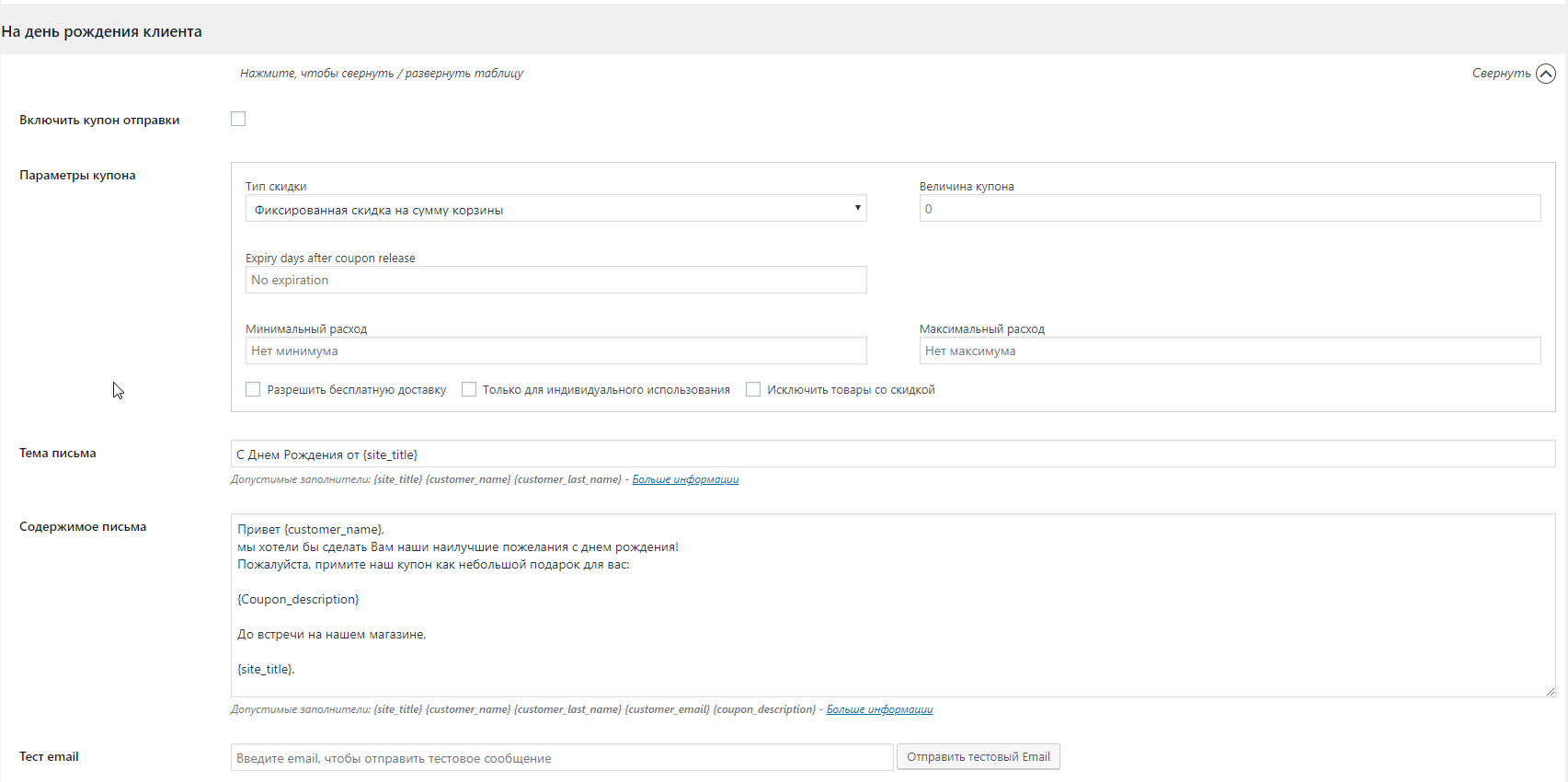Image resolution: width=1568 pixels, height=782 pixels.
Task: Click the hint text 'Нажмите, чтобы свернуть / развернуть таблицу'
Action: [x=382, y=74]
